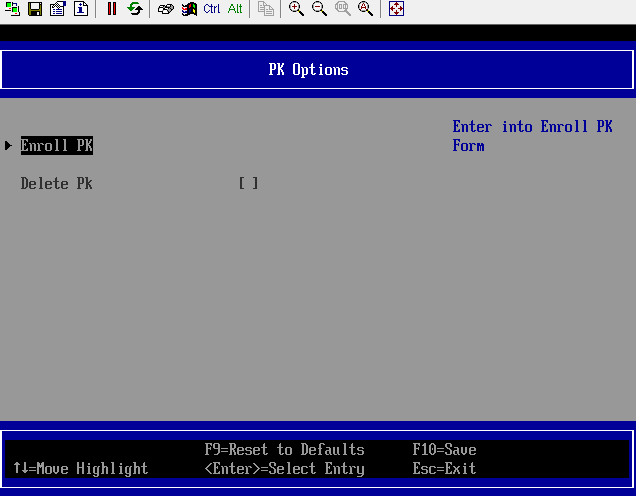636x496 pixels.
Task: Click the zoom in magnifier icon
Action: pos(297,9)
